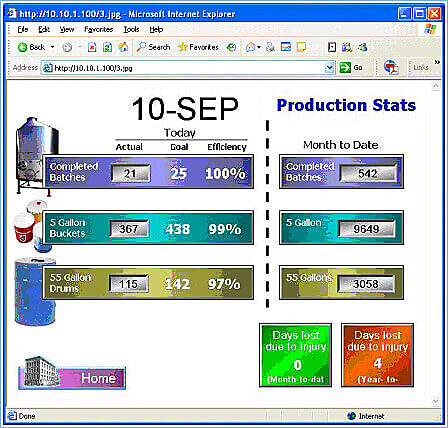The image size is (448, 428).
Task: Click the scrollbar up arrow
Action: pyautogui.click(x=436, y=86)
